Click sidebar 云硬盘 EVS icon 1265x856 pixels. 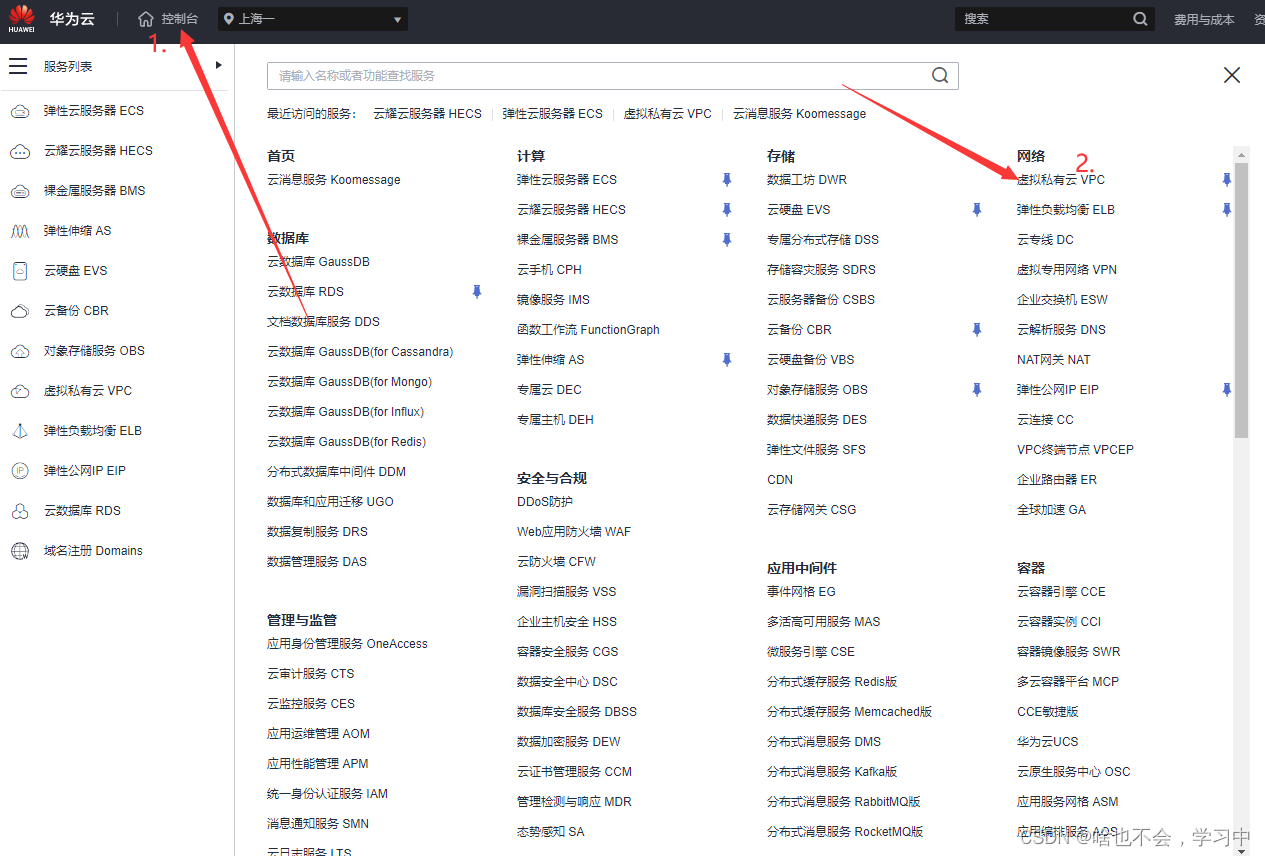(x=20, y=271)
